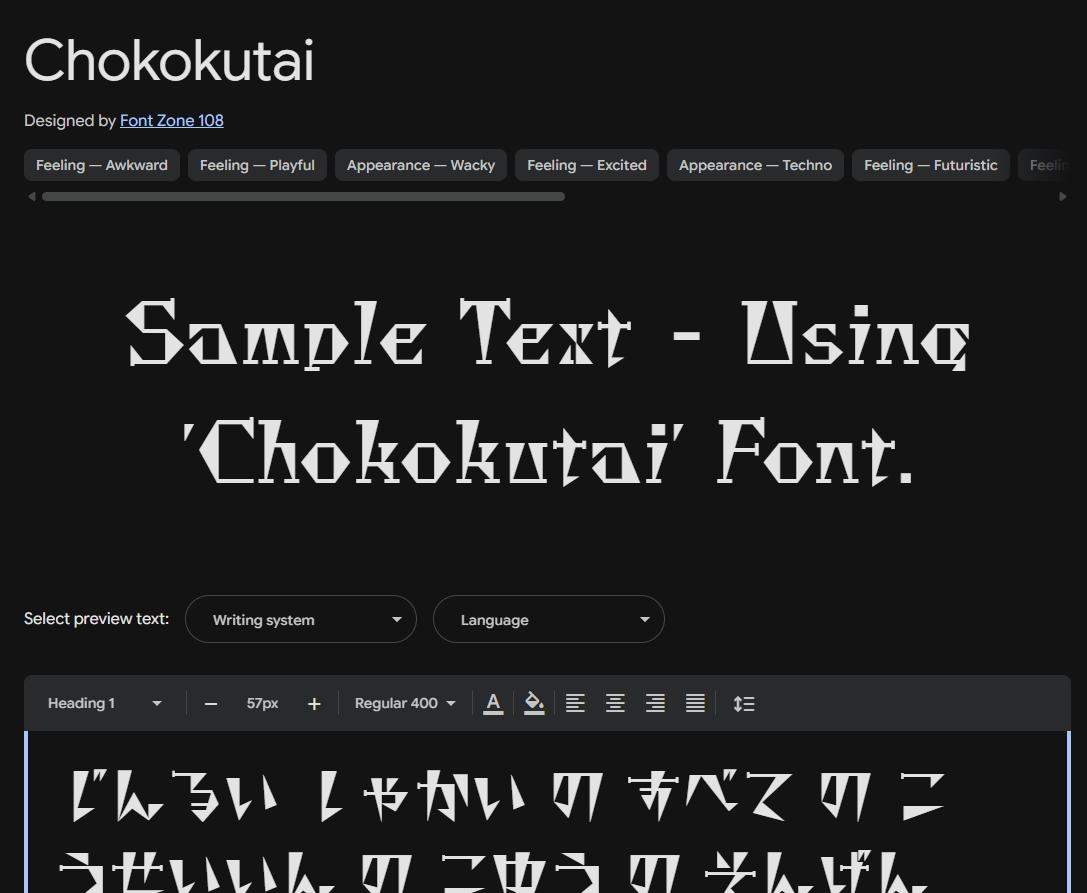Open the background fill color bucket
The width and height of the screenshot is (1087, 893).
click(x=534, y=703)
